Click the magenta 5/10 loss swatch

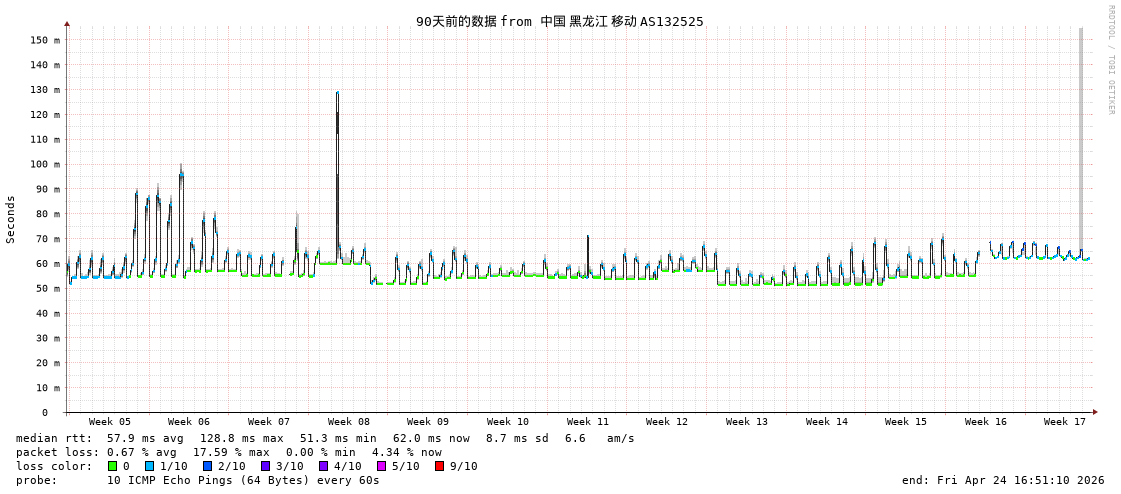click(382, 466)
